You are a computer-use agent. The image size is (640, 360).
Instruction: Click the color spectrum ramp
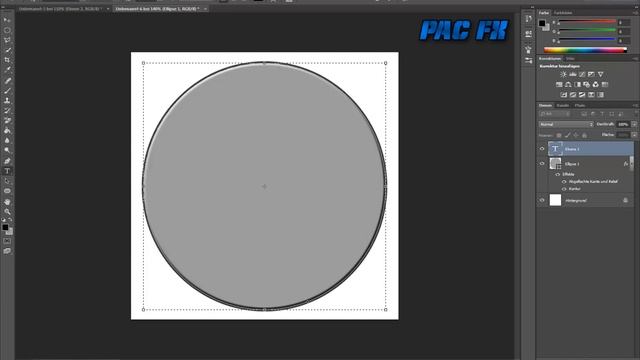click(585, 50)
